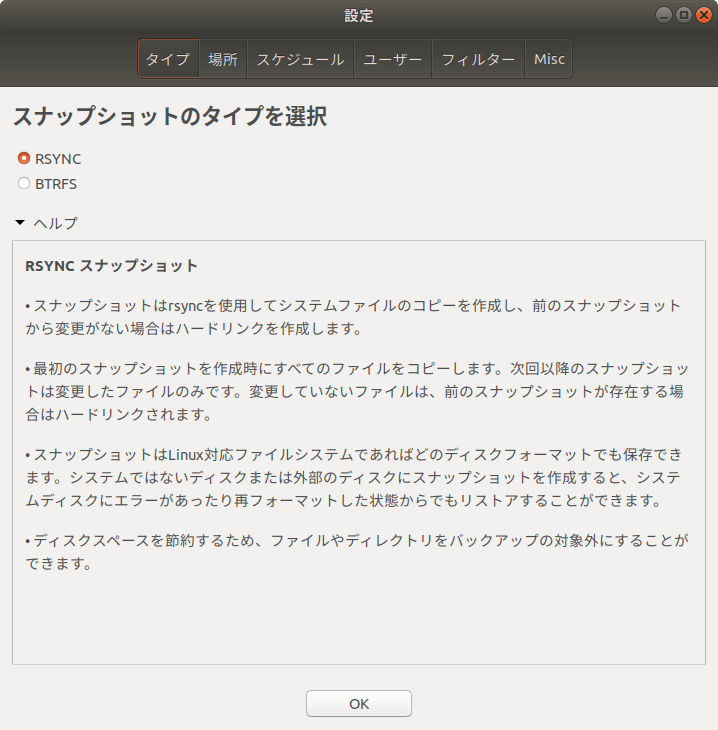Click the help paragraph starting 最初のスナップショット
Screen dimensions: 718x730
click(357, 391)
